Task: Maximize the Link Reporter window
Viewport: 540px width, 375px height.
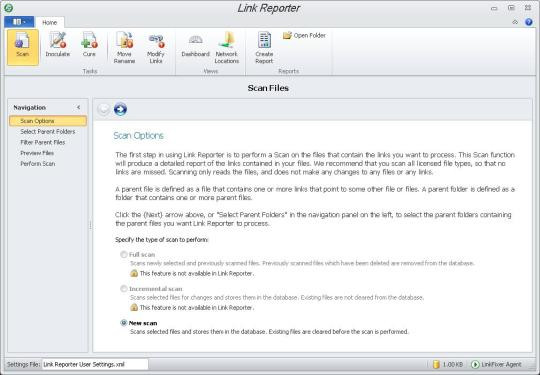Action: tap(511, 8)
